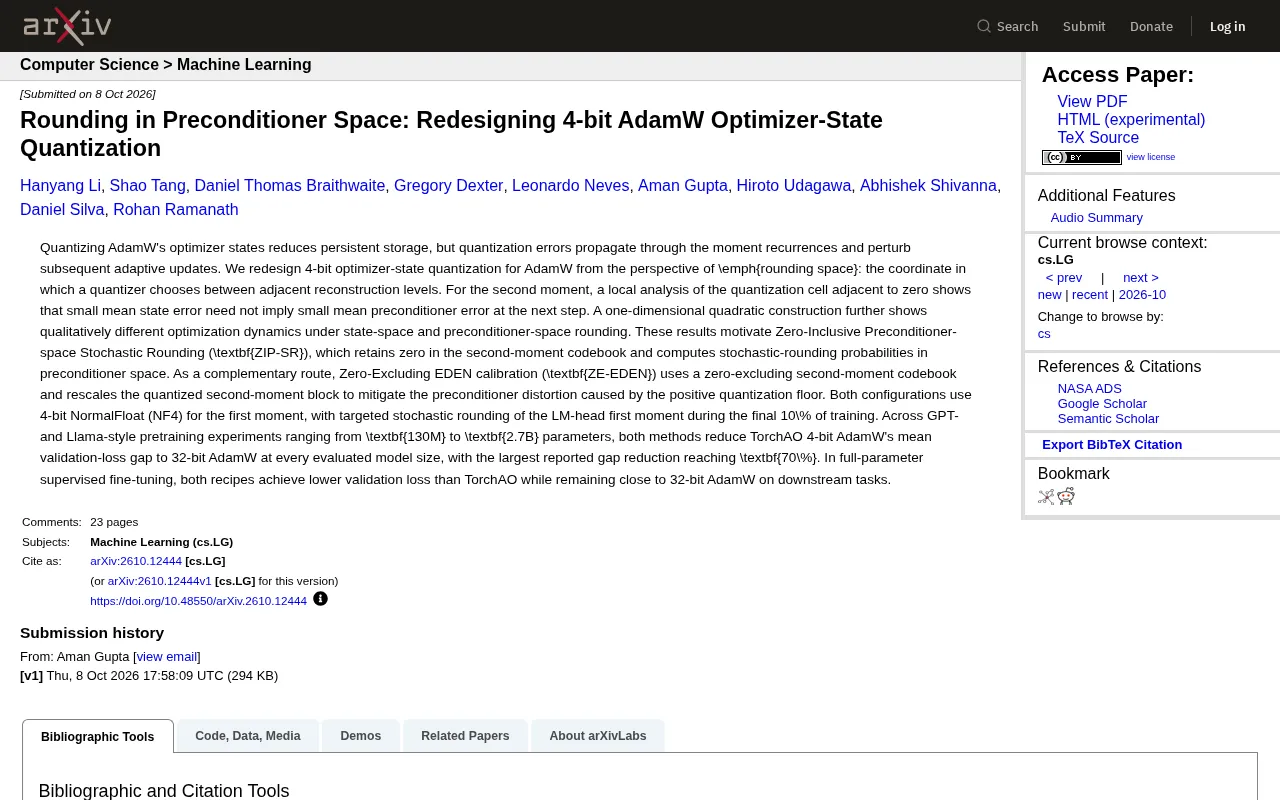This screenshot has height=800, width=1280.
Task: Open the Audio Summary feature
Action: [1096, 218]
